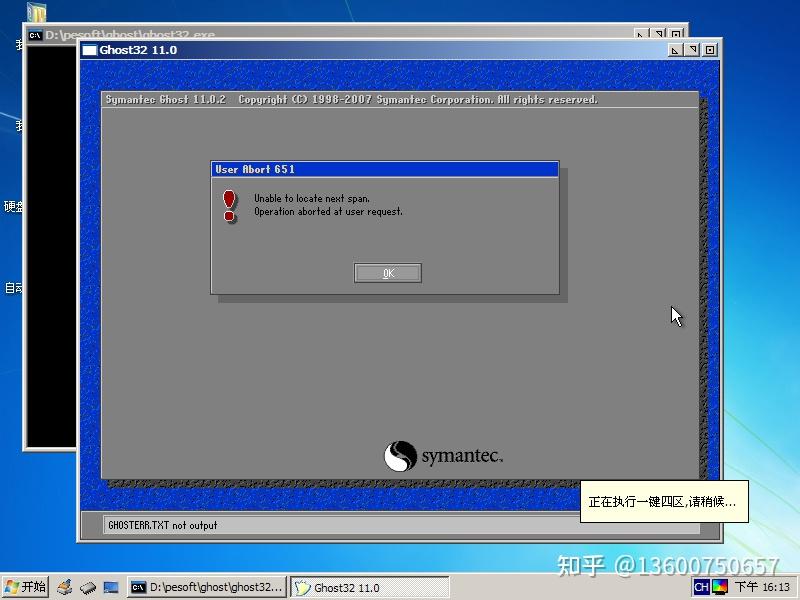
Task: Click the color display icon in system tray
Action: coord(722,587)
